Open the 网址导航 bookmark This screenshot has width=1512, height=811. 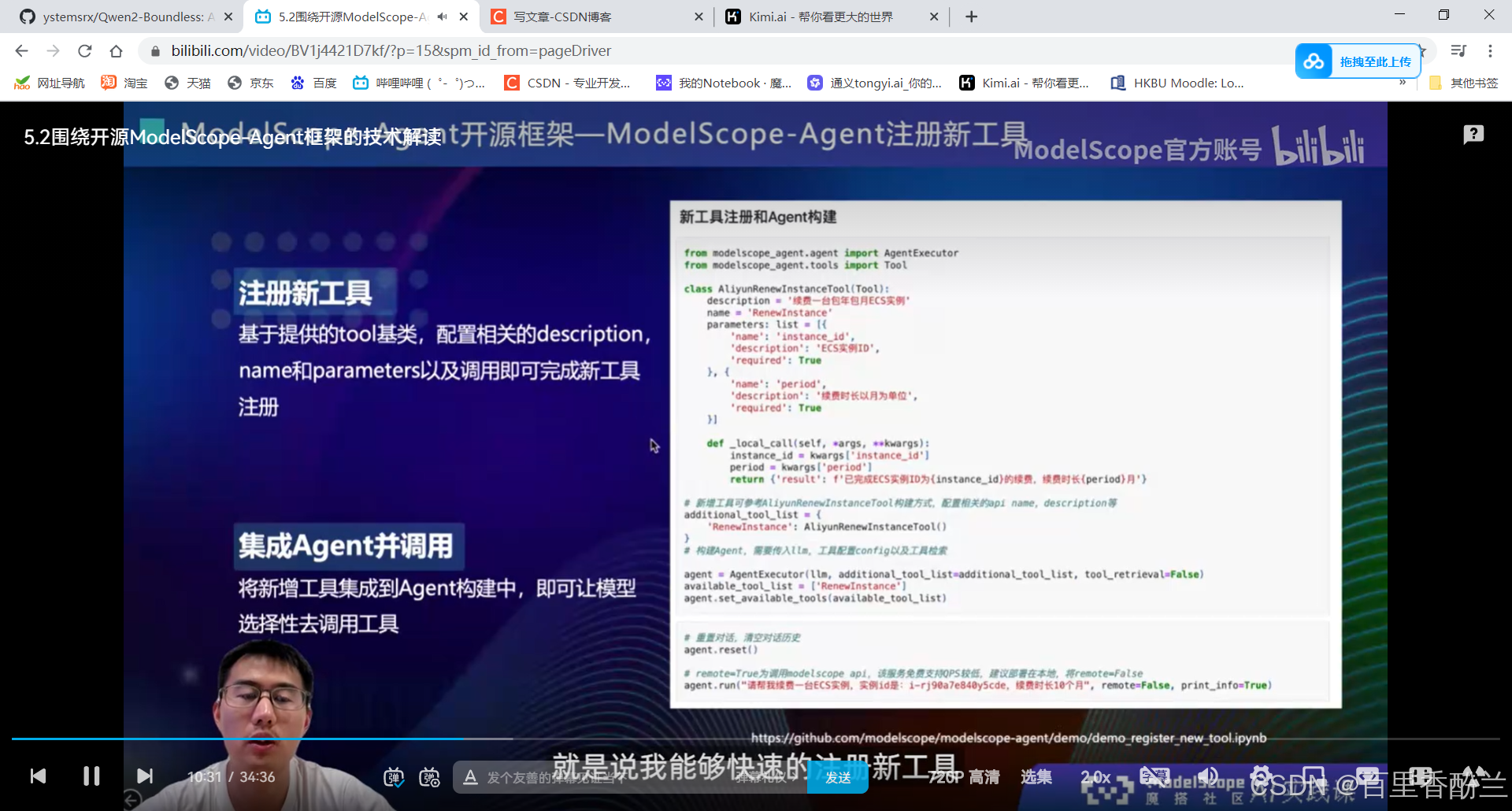[50, 83]
